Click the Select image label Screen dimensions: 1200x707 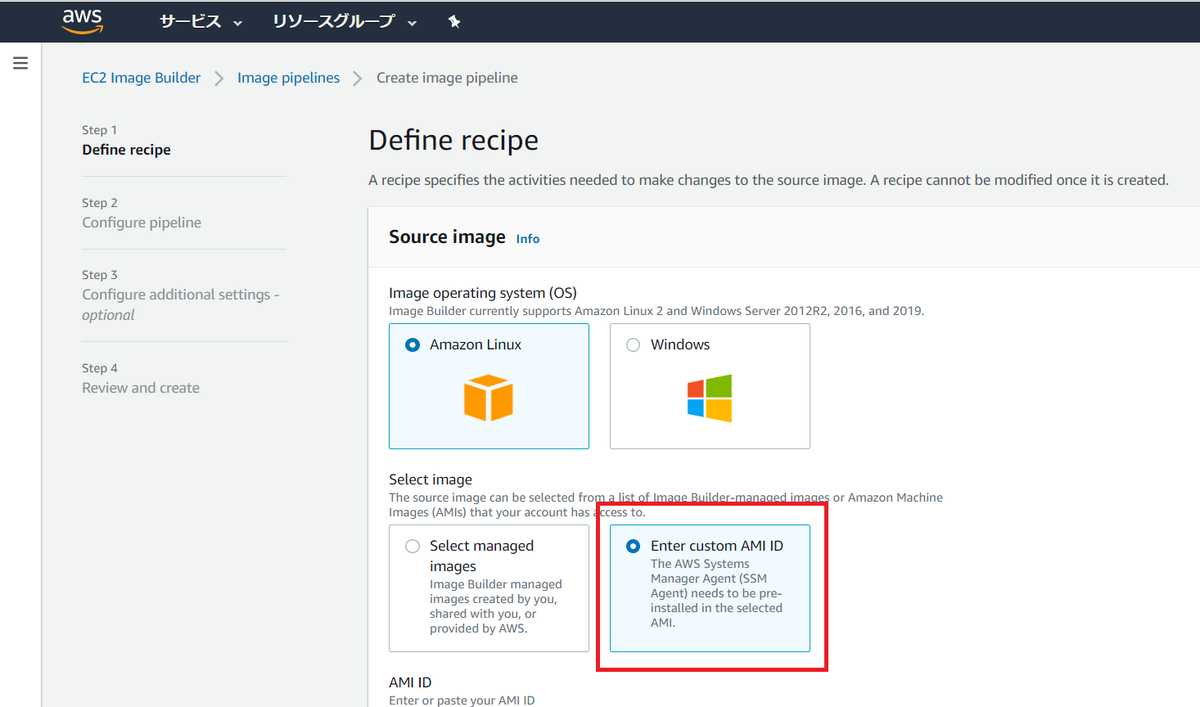(x=430, y=479)
